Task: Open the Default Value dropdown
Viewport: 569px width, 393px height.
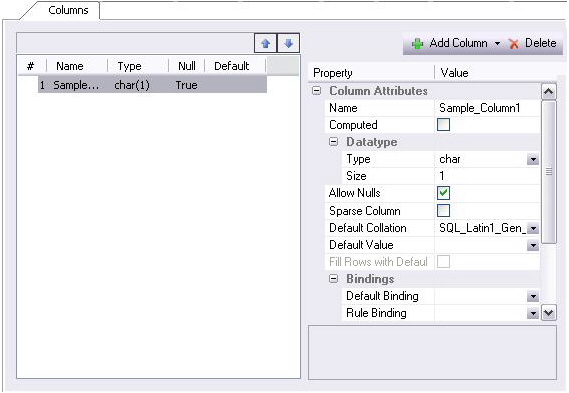Action: (533, 246)
